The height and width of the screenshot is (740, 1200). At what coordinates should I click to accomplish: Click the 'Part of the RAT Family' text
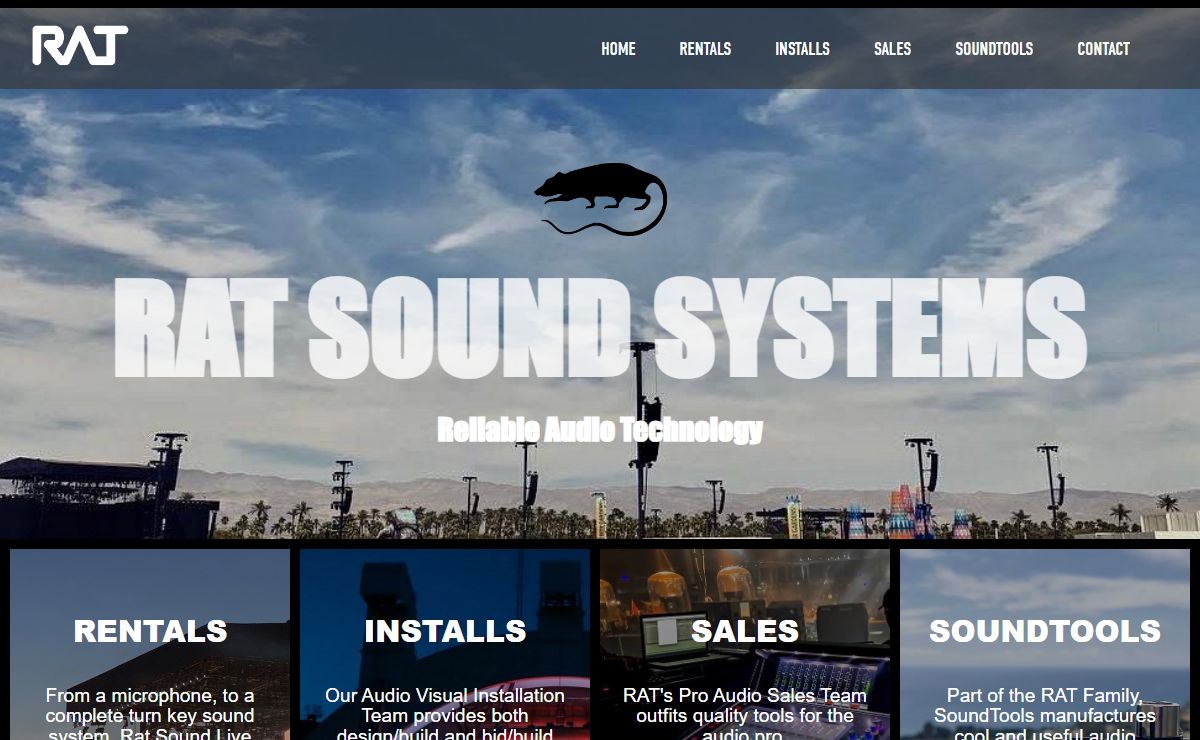pyautogui.click(x=1045, y=715)
